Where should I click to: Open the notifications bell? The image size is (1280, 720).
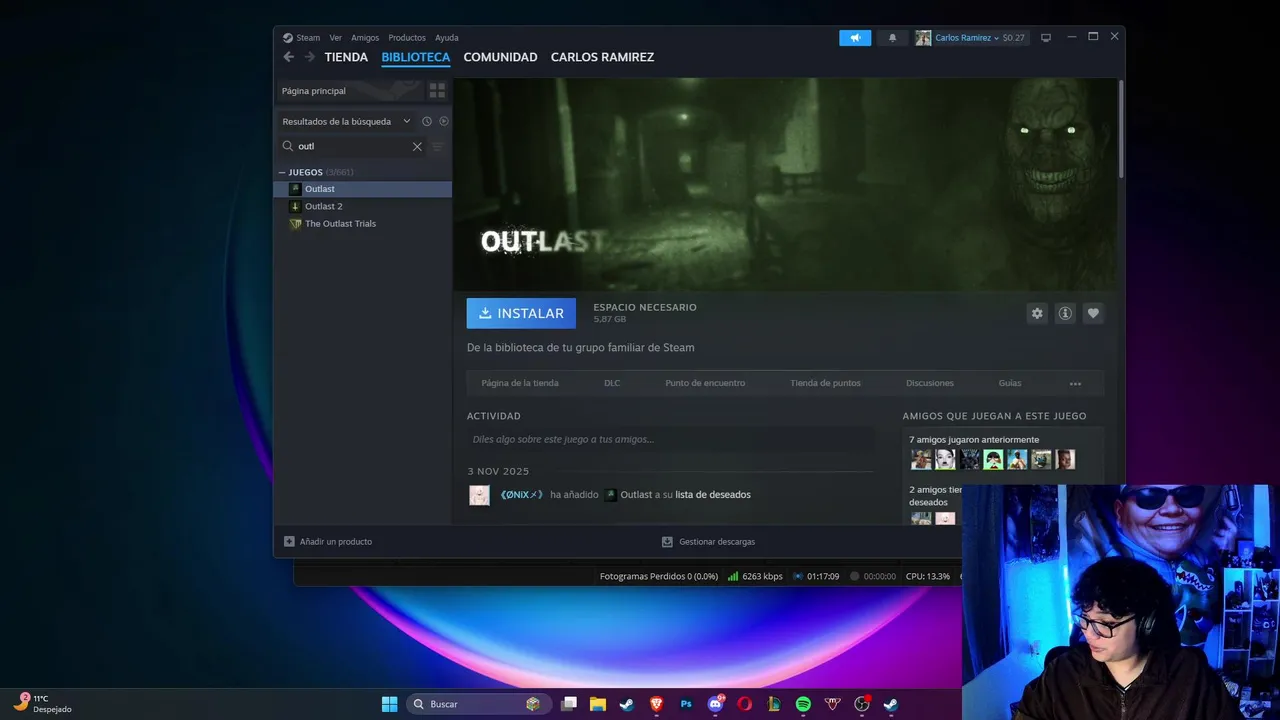(x=893, y=38)
